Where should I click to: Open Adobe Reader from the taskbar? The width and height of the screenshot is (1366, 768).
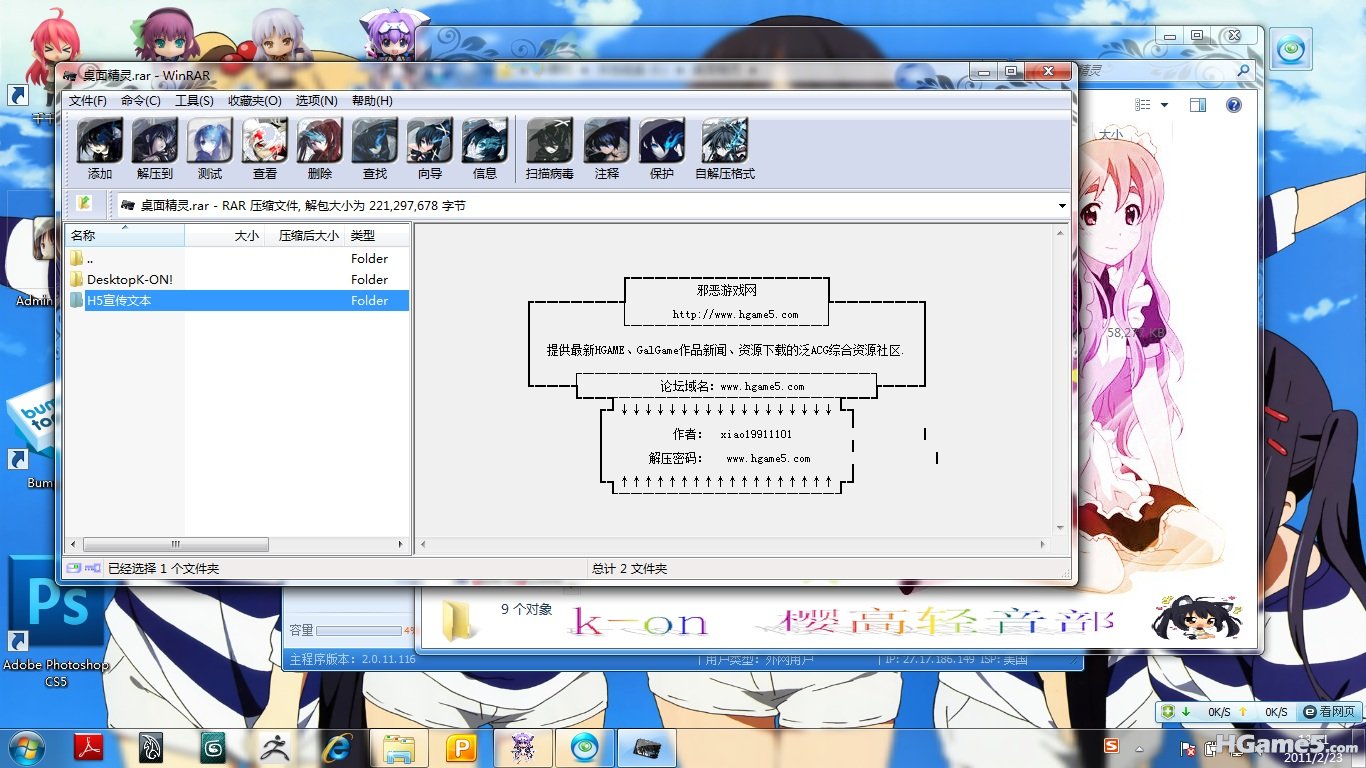coord(91,748)
